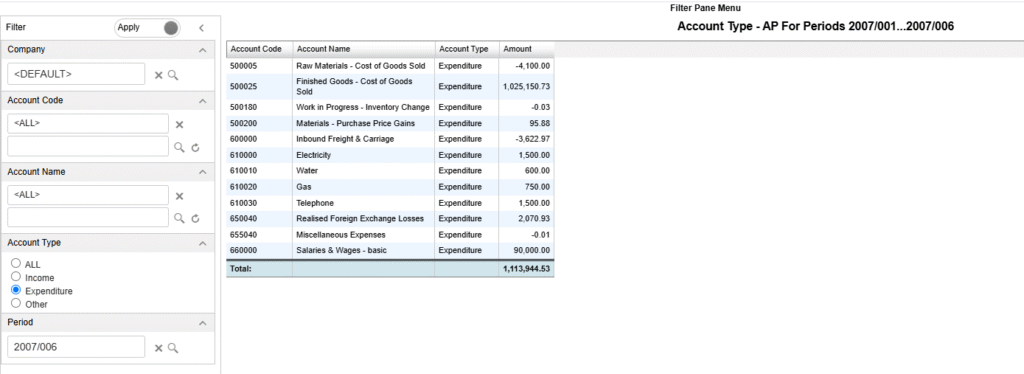Select account code 655040 cell
The width and height of the screenshot is (1024, 374).
point(259,235)
